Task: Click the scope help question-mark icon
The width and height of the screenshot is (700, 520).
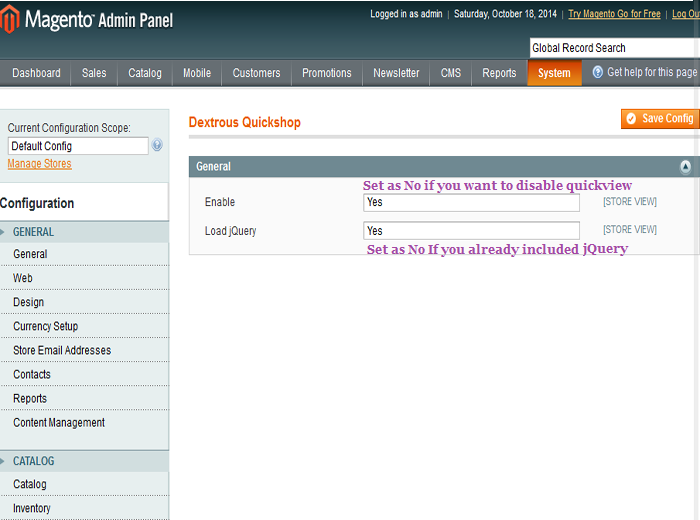Action: click(x=157, y=145)
